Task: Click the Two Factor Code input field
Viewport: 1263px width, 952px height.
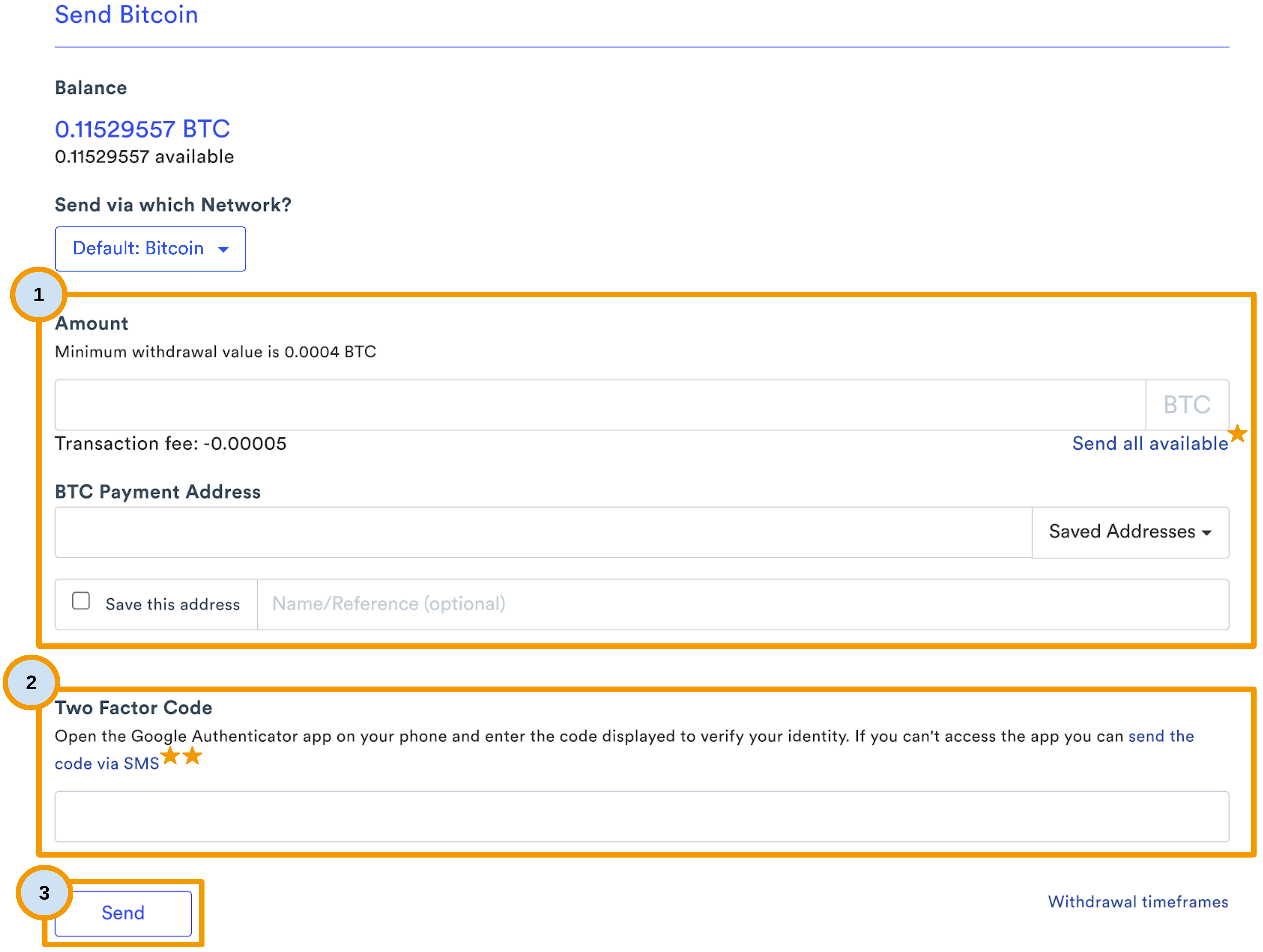Action: pos(642,817)
